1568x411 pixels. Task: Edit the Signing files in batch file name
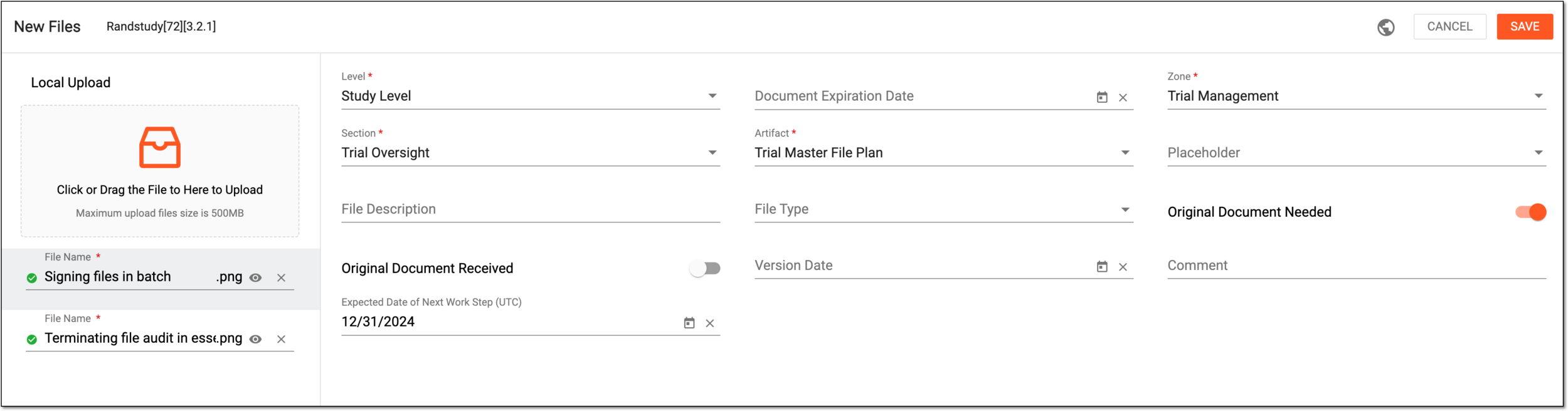tap(129, 277)
